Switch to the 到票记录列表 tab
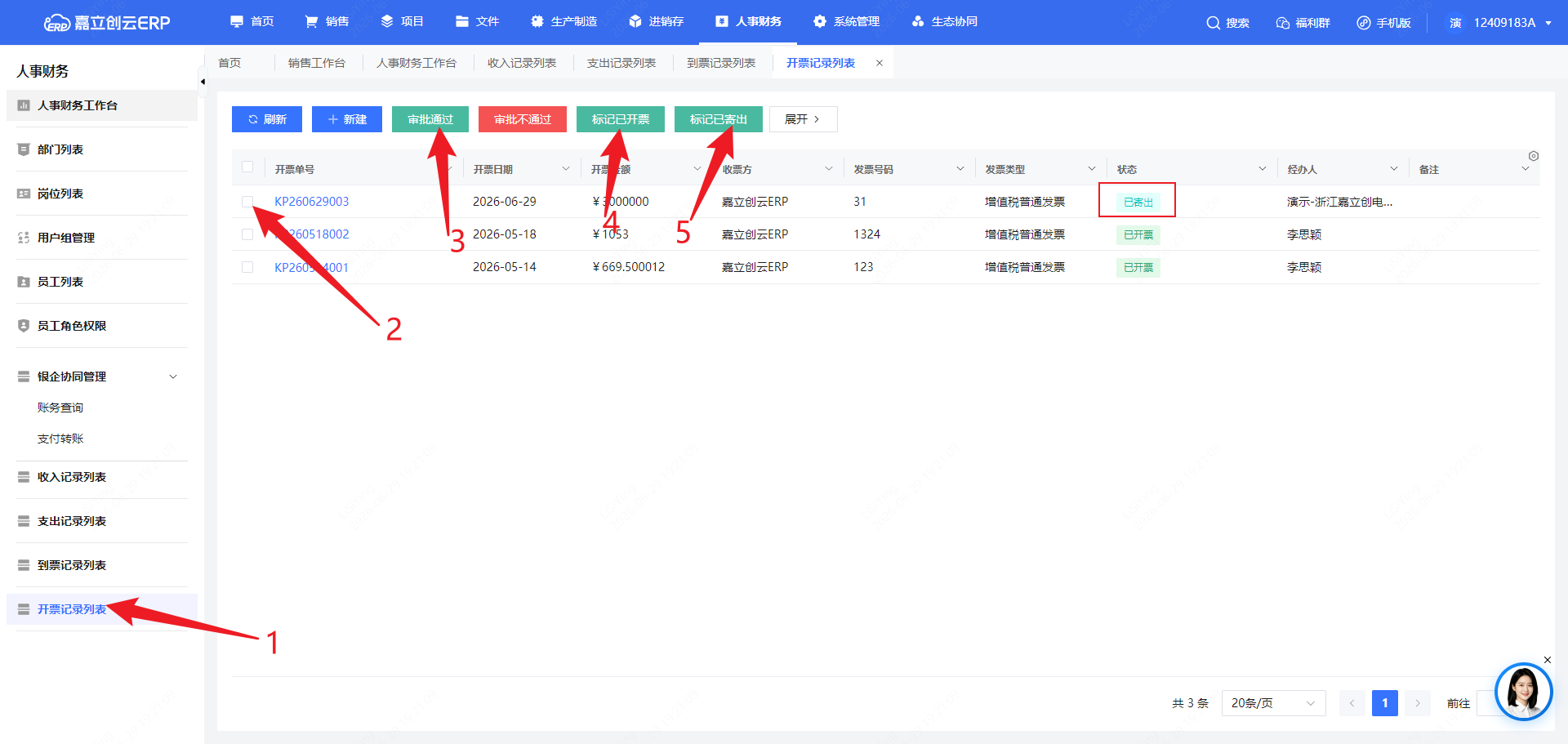 (720, 63)
